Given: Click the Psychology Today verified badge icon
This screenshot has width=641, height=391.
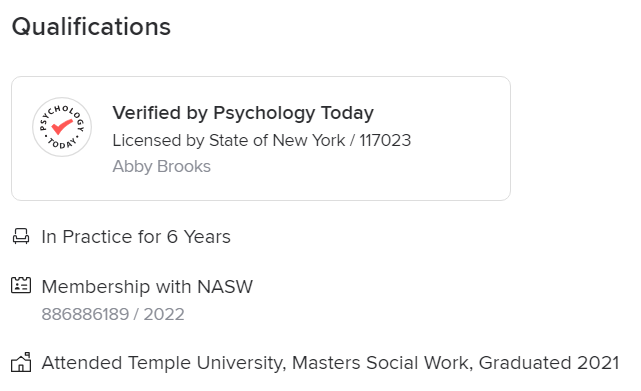Looking at the screenshot, I should tap(62, 127).
